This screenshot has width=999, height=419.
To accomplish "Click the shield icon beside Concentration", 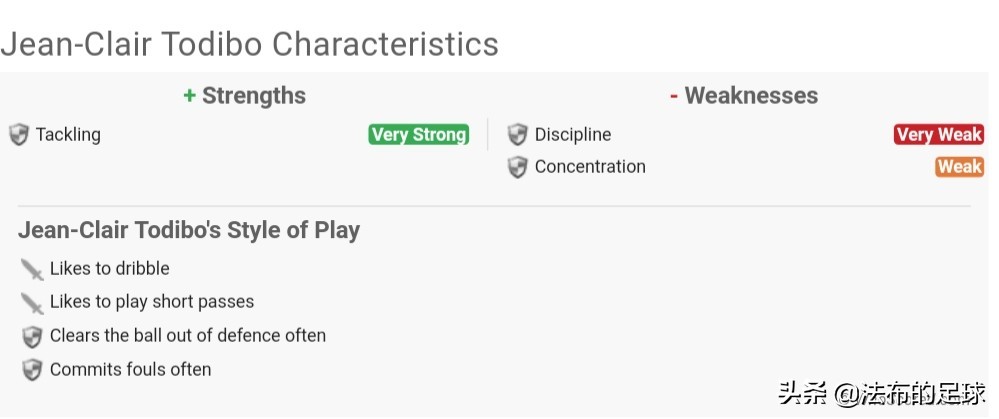I will (x=517, y=167).
